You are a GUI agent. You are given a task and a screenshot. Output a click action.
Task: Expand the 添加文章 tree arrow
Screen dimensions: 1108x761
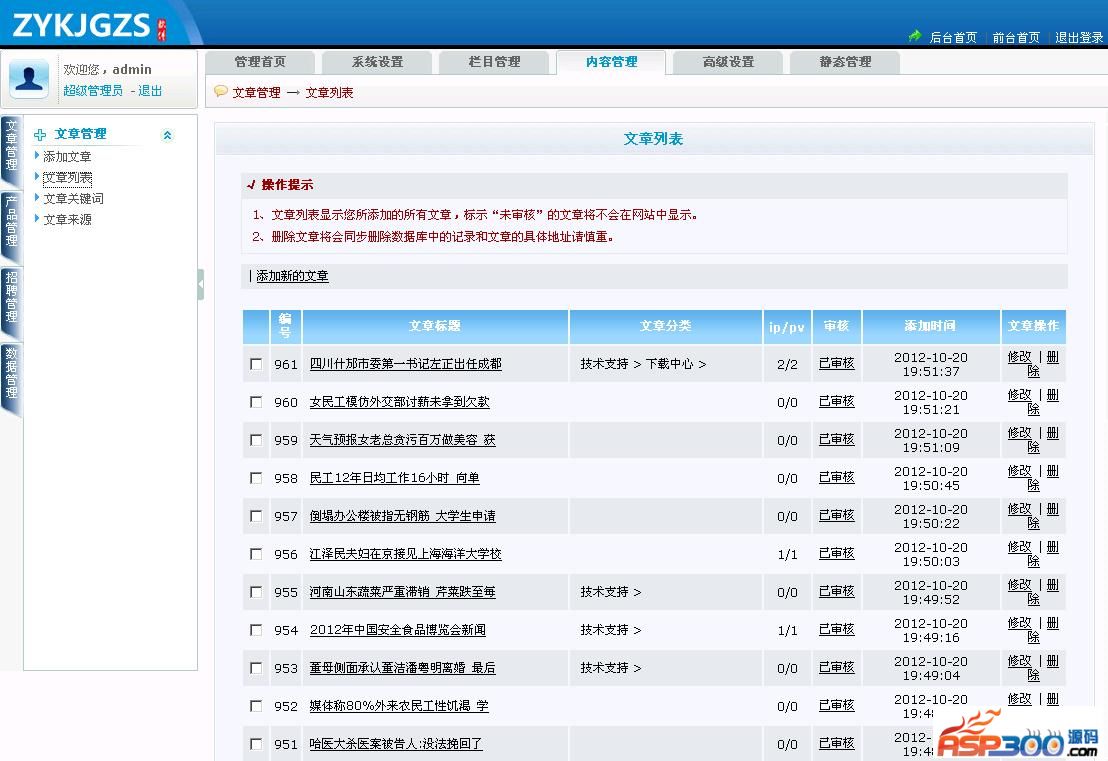tap(37, 156)
